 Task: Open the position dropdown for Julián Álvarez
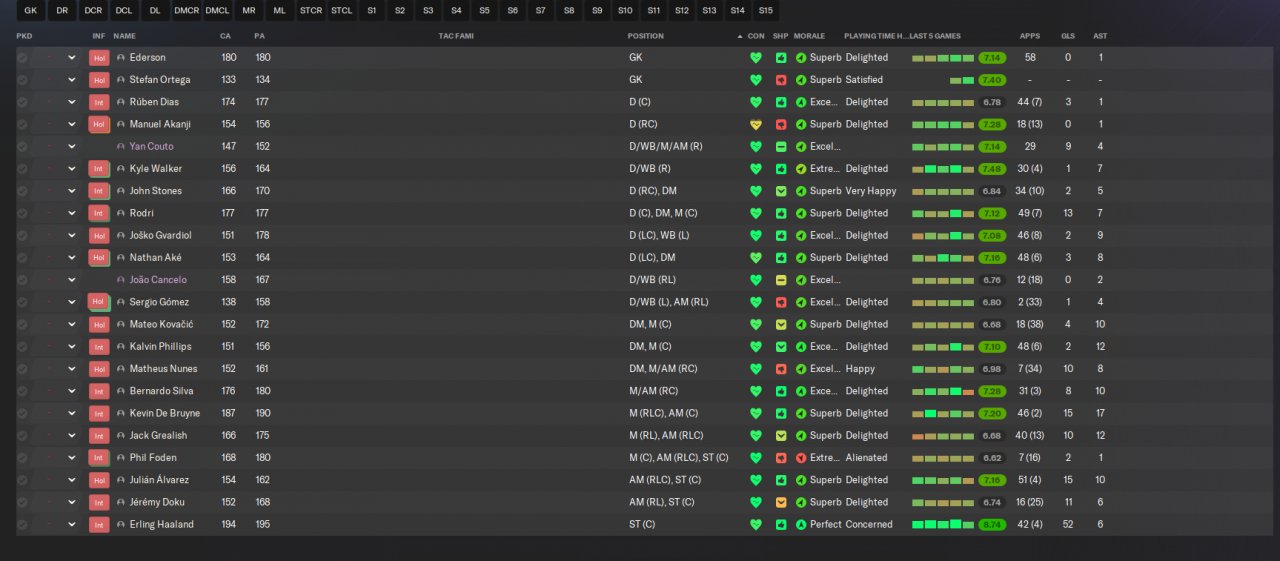point(72,480)
